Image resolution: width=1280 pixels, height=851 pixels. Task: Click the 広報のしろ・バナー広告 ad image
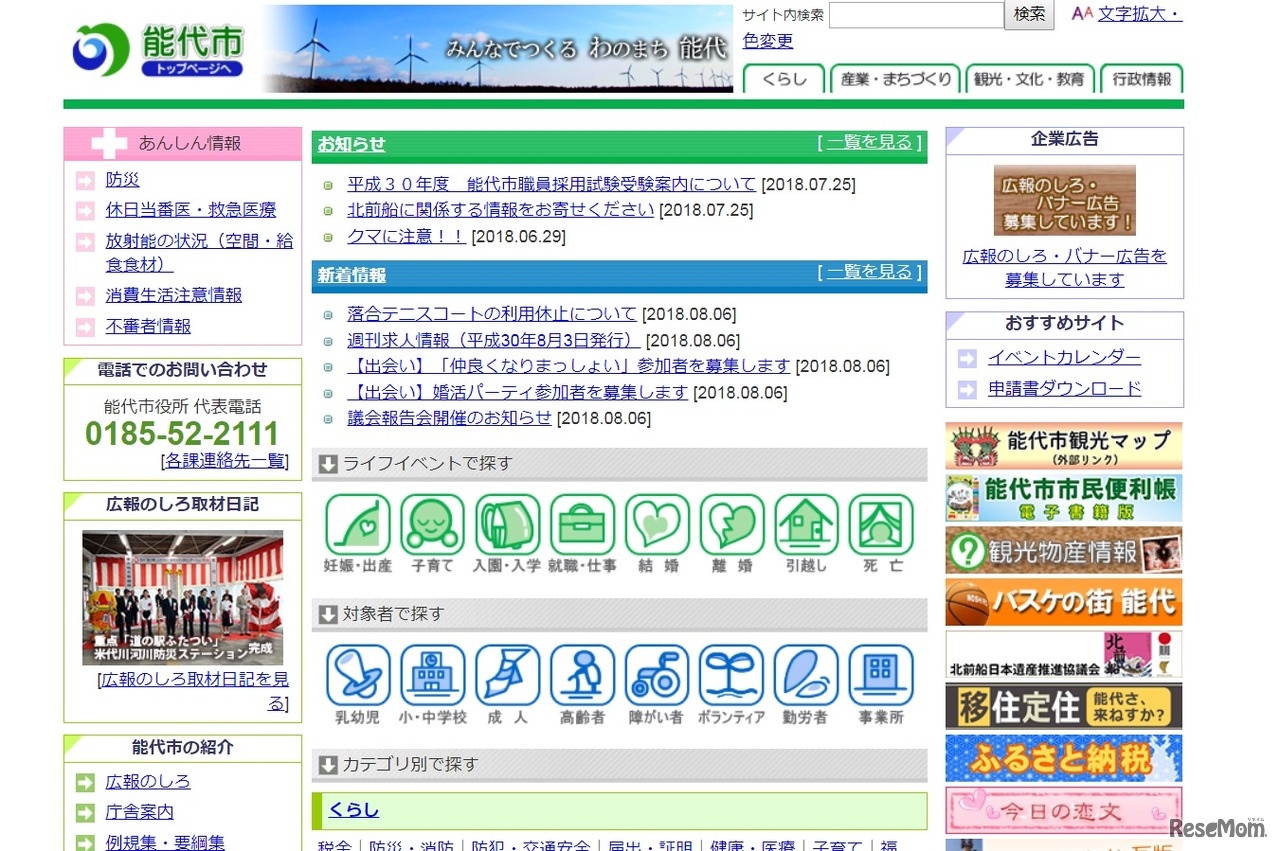(x=1064, y=200)
